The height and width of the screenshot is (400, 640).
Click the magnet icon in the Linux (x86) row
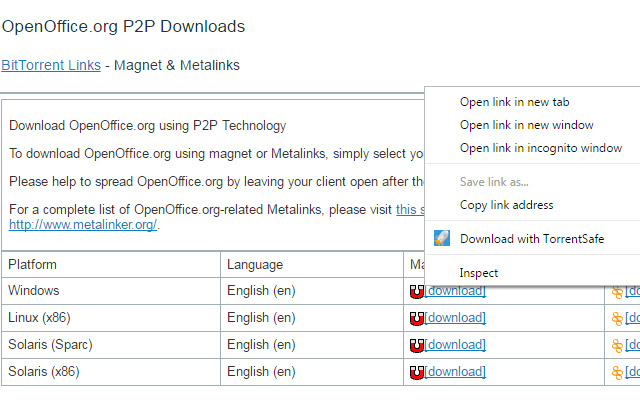coord(417,318)
